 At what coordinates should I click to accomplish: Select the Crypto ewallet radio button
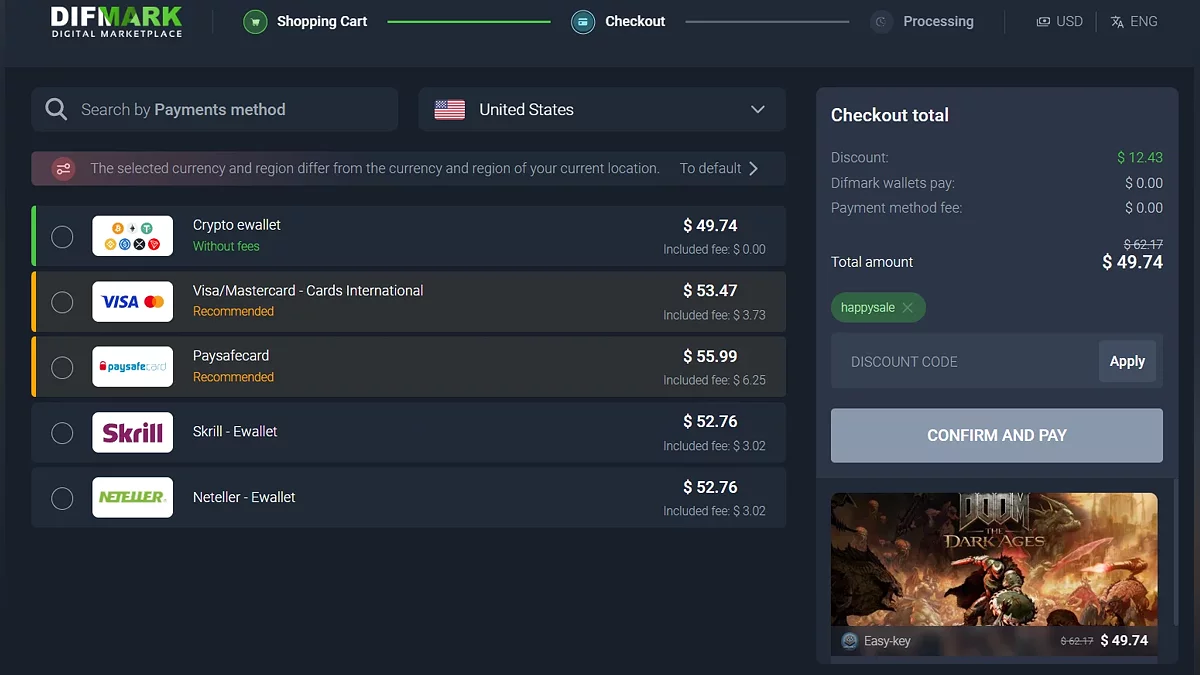[x=62, y=237]
